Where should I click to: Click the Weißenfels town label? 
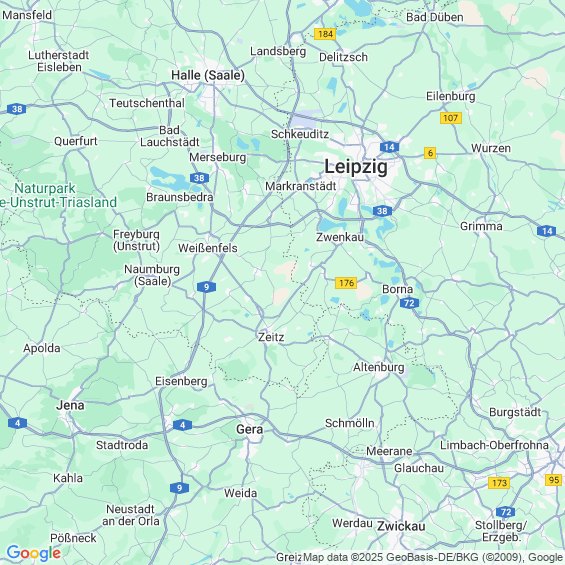[x=208, y=248]
